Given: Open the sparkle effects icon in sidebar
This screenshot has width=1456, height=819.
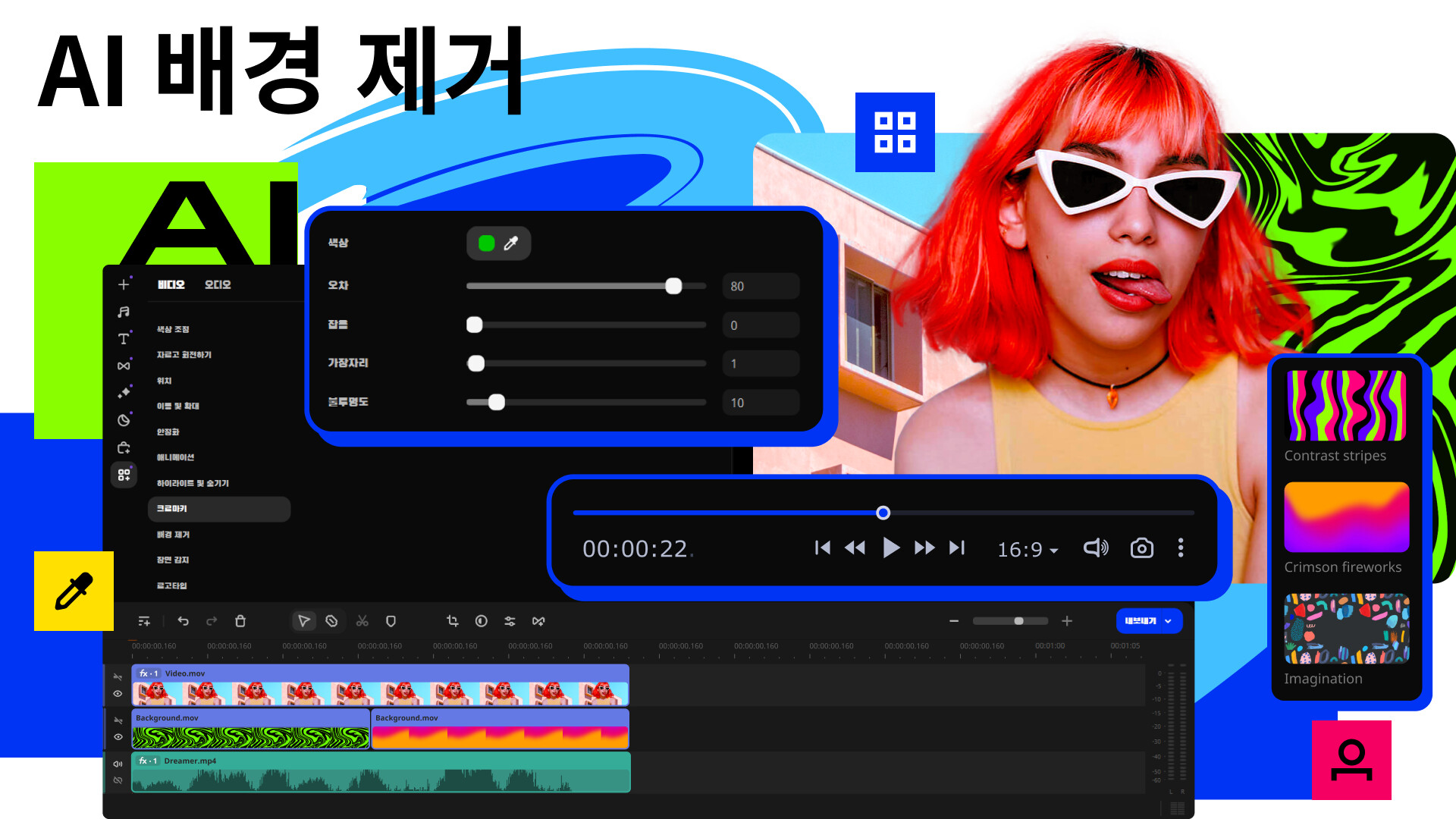Looking at the screenshot, I should click(x=124, y=393).
